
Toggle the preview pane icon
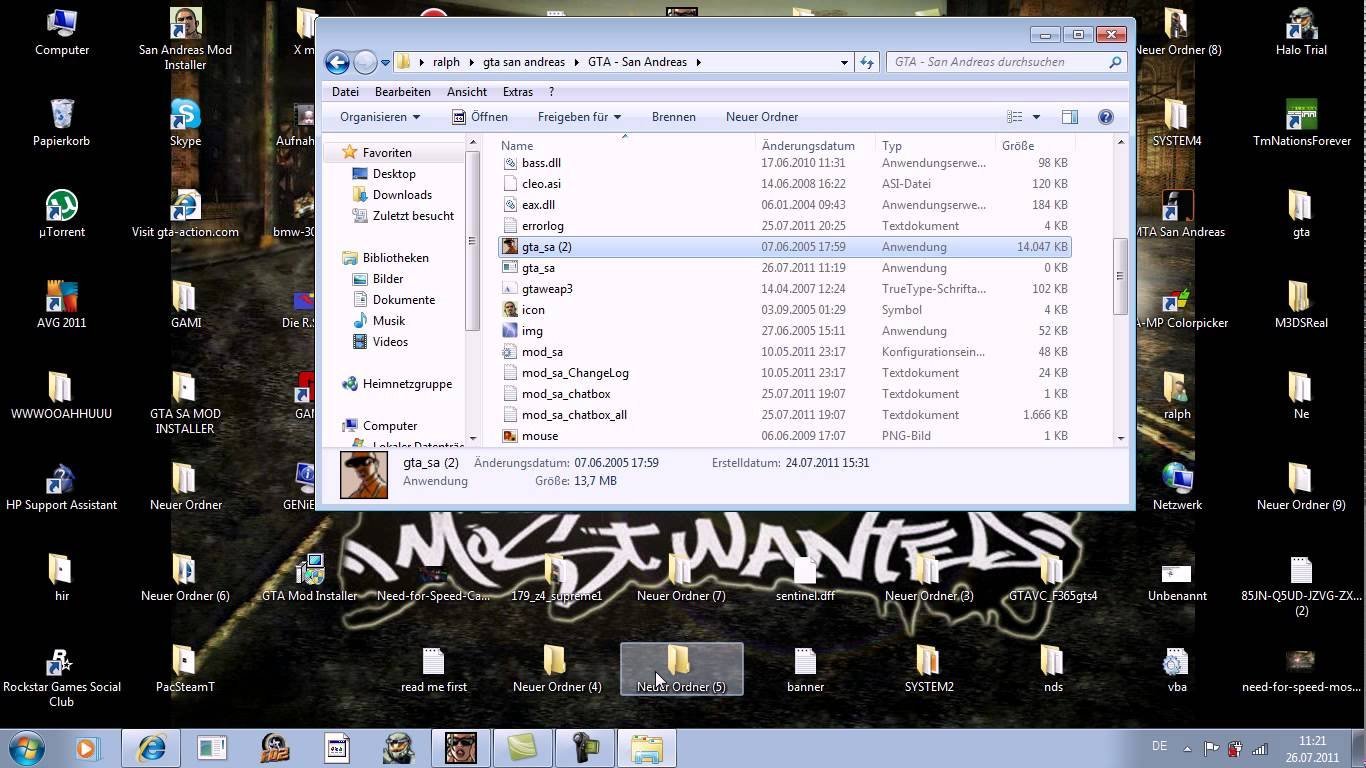[1069, 117]
